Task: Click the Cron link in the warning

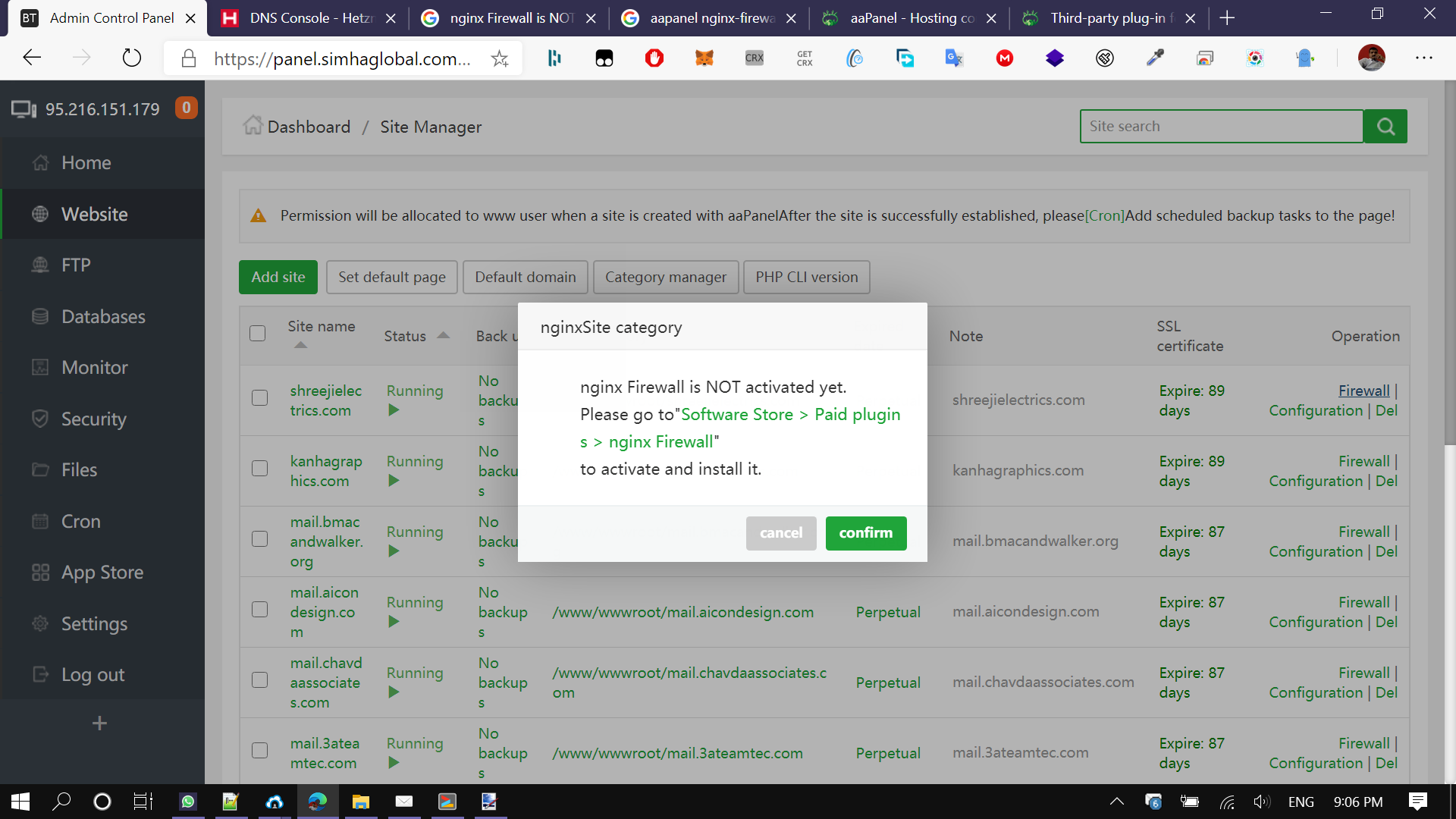Action: tap(1105, 215)
